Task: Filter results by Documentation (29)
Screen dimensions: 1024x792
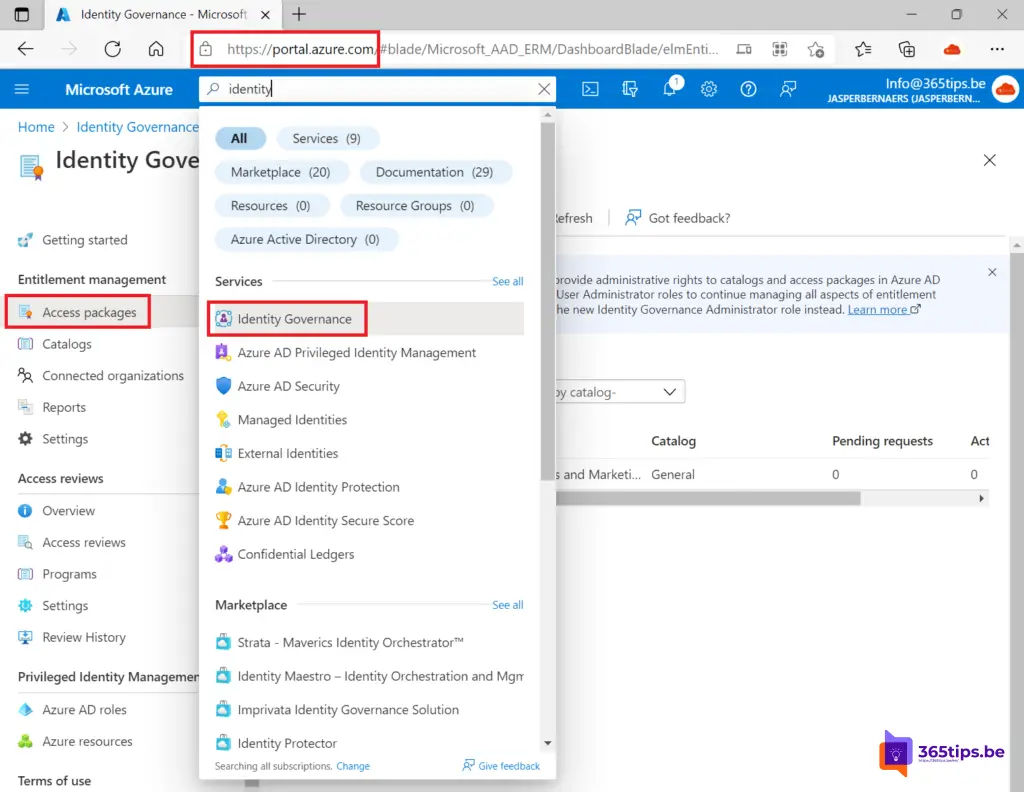Action: (x=434, y=172)
